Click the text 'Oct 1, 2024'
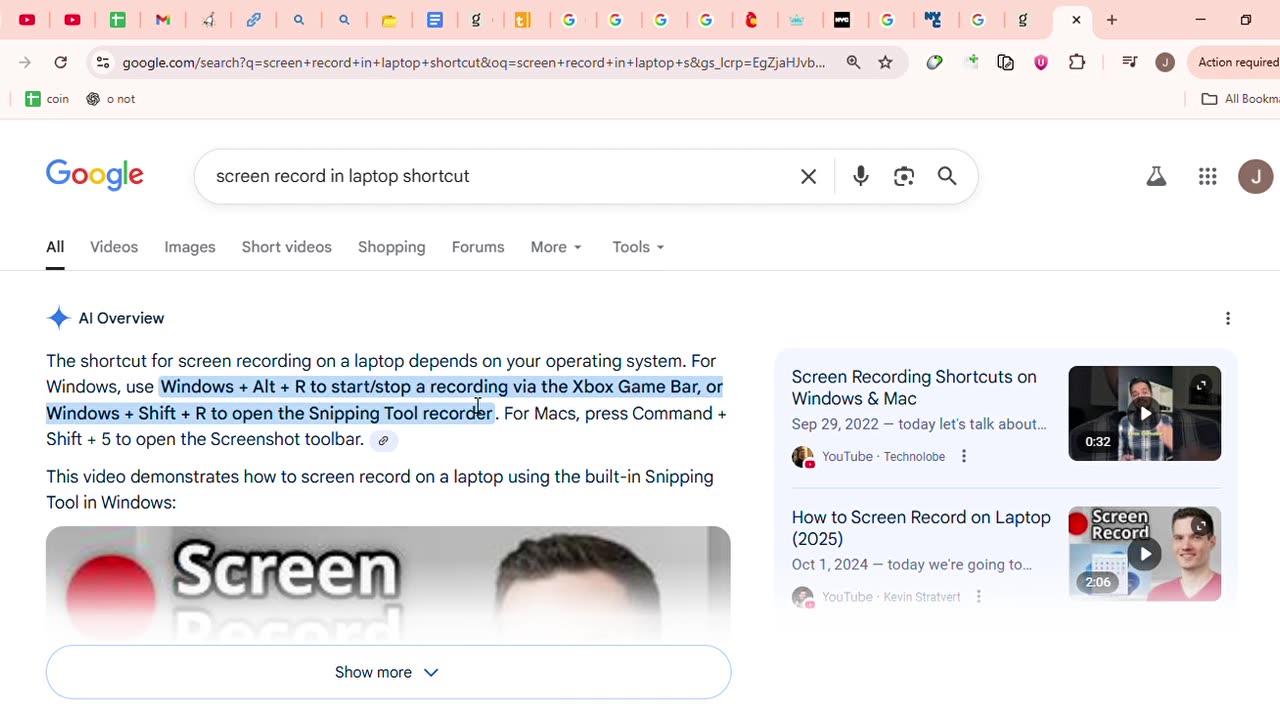The width and height of the screenshot is (1280, 720). tap(828, 564)
